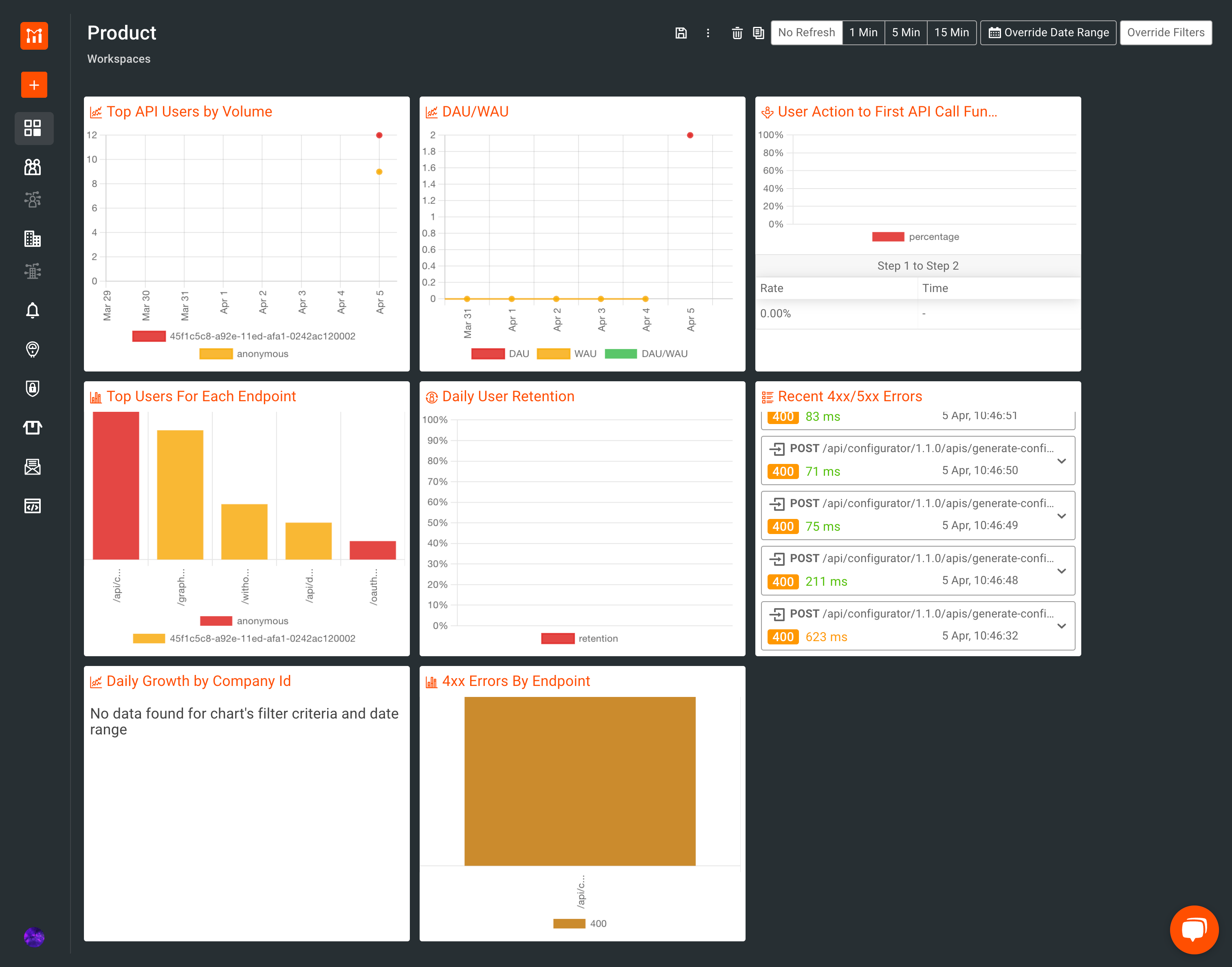This screenshot has height=967, width=1232.
Task: Open the live chat bubble widget
Action: [x=1194, y=930]
